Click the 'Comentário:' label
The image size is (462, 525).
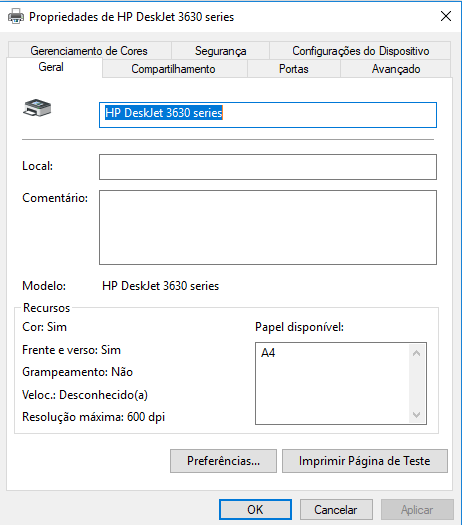(55, 198)
